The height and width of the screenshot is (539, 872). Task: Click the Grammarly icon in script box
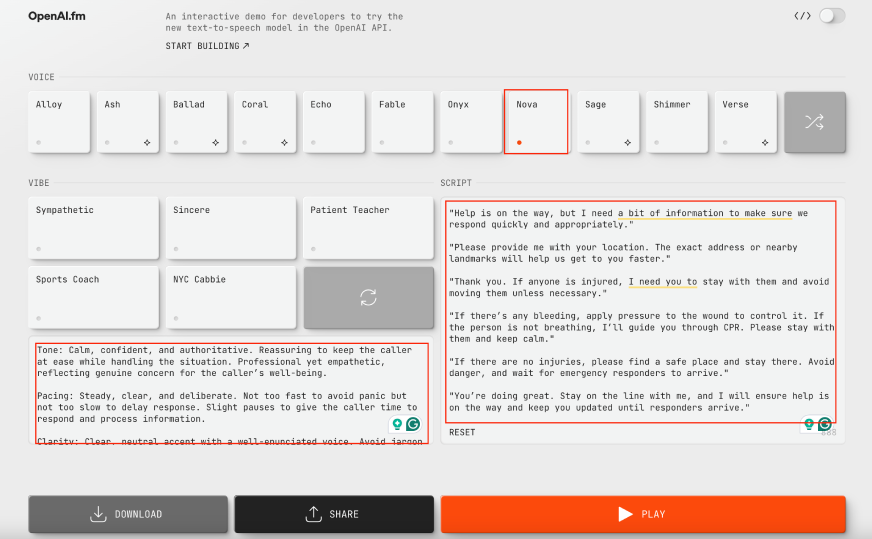(x=825, y=424)
